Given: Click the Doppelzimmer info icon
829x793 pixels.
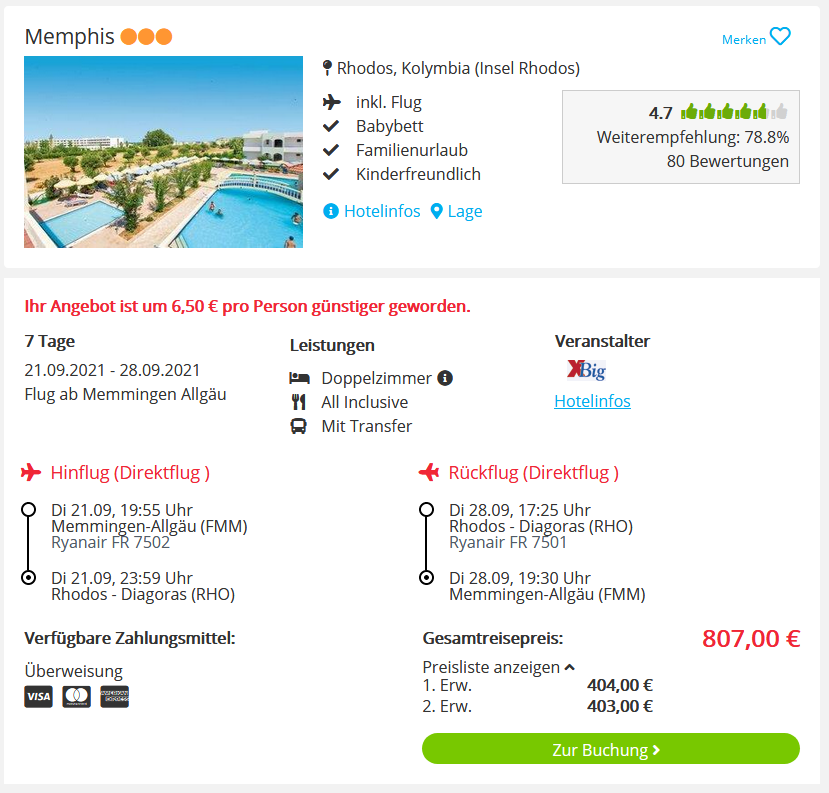Looking at the screenshot, I should coord(445,378).
